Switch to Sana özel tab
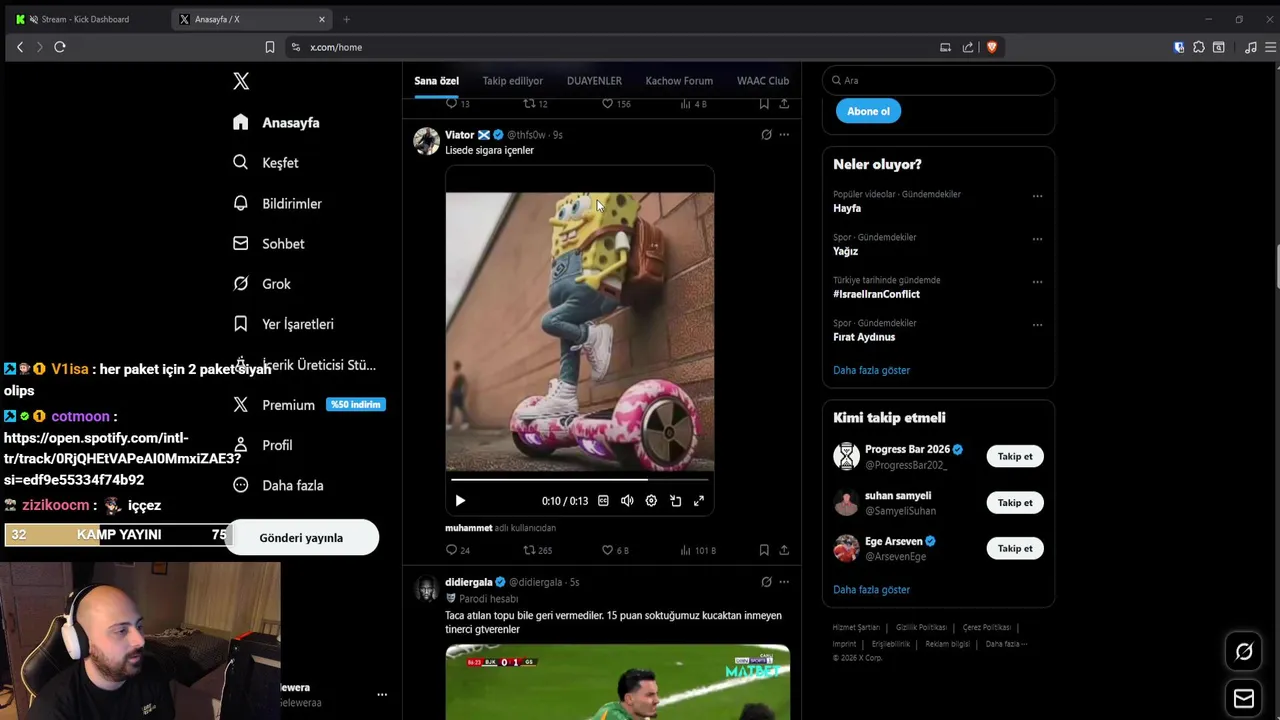 click(x=436, y=81)
